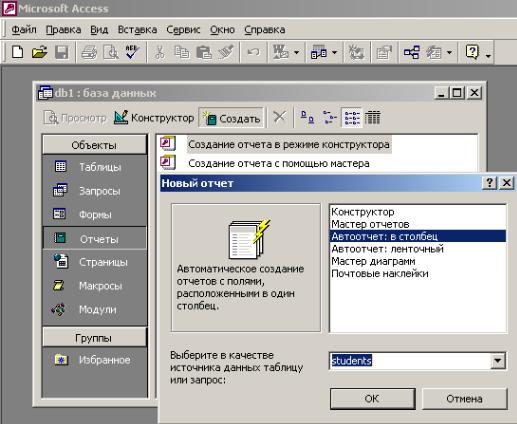Select Макросы in the objects pane
The image size is (517, 424).
[x=94, y=286]
